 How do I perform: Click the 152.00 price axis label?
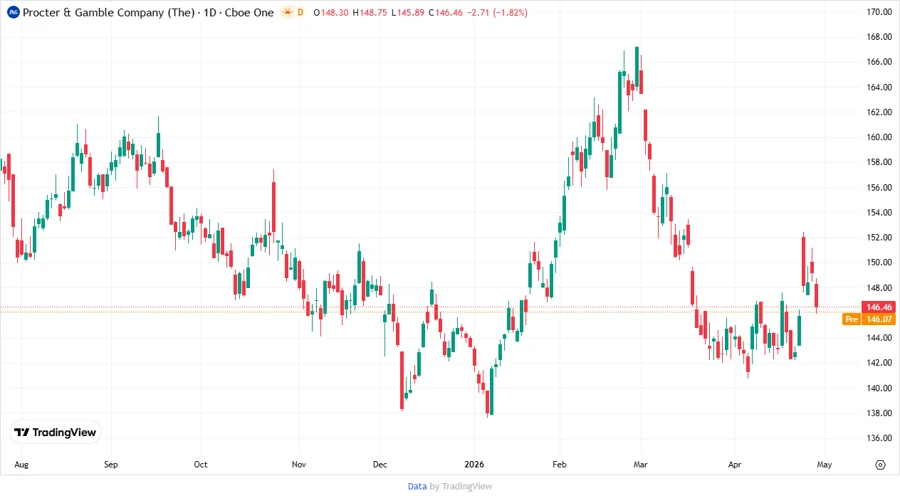pyautogui.click(x=879, y=238)
